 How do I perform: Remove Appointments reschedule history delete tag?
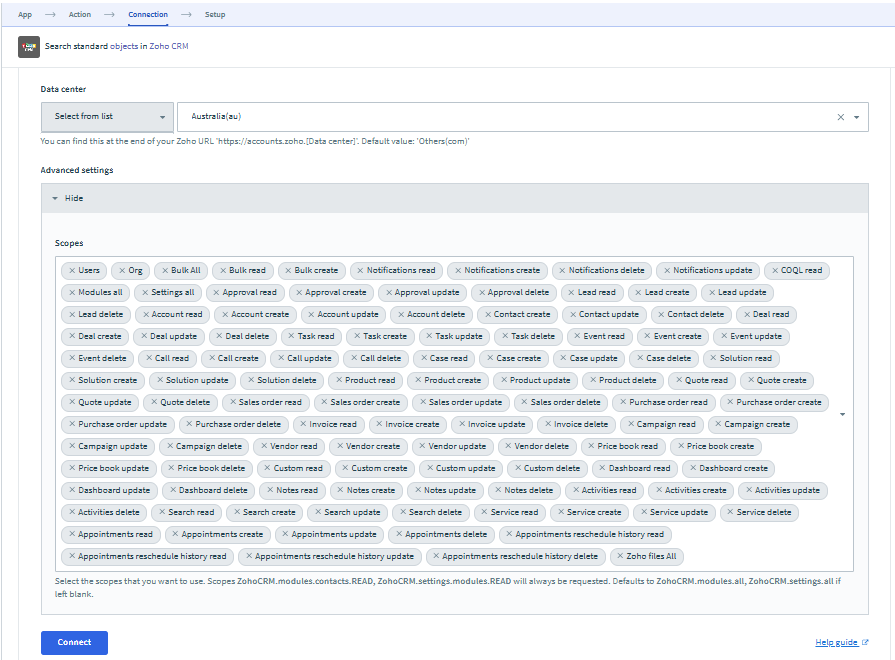(436, 556)
